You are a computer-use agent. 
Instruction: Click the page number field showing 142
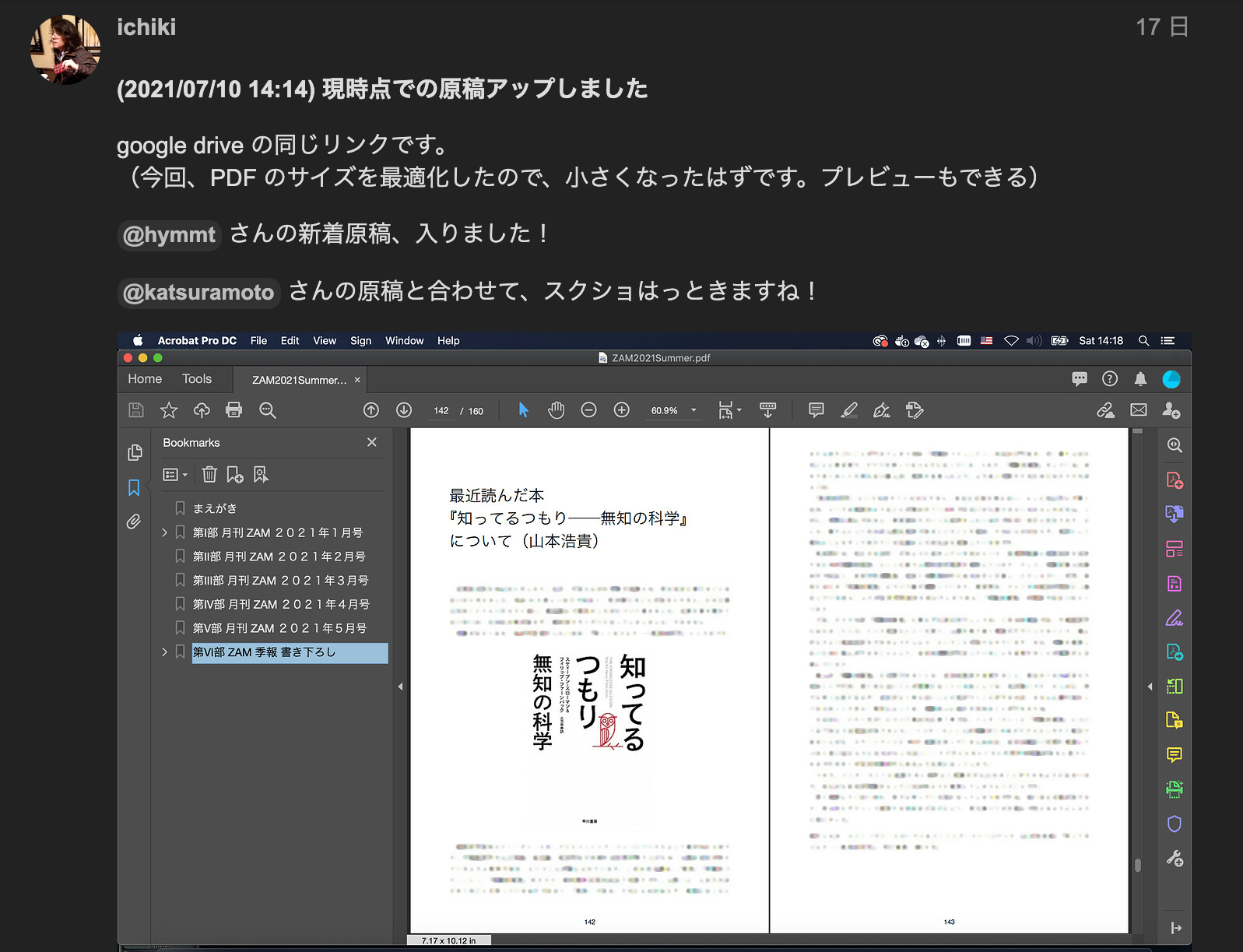(441, 411)
